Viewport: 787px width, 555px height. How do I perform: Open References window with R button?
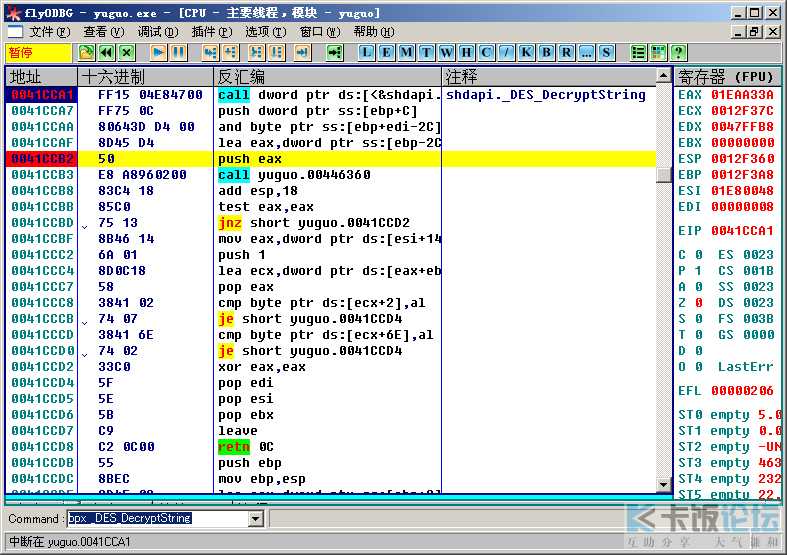click(566, 53)
